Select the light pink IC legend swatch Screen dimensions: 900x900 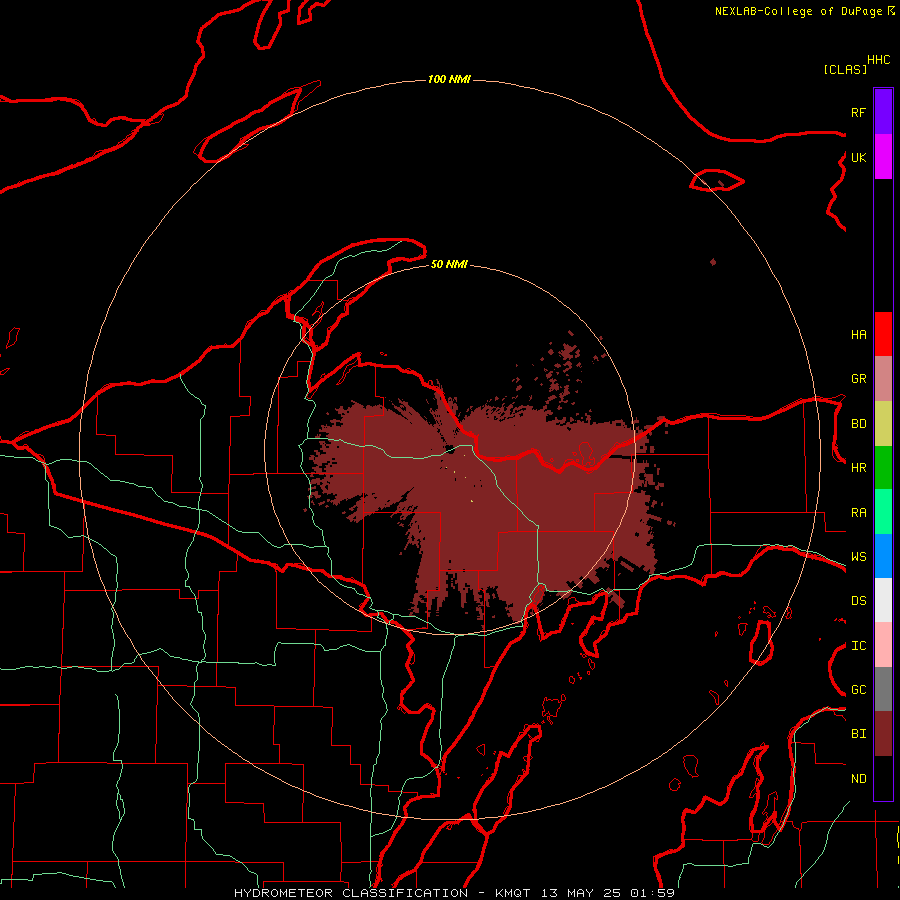click(x=883, y=645)
